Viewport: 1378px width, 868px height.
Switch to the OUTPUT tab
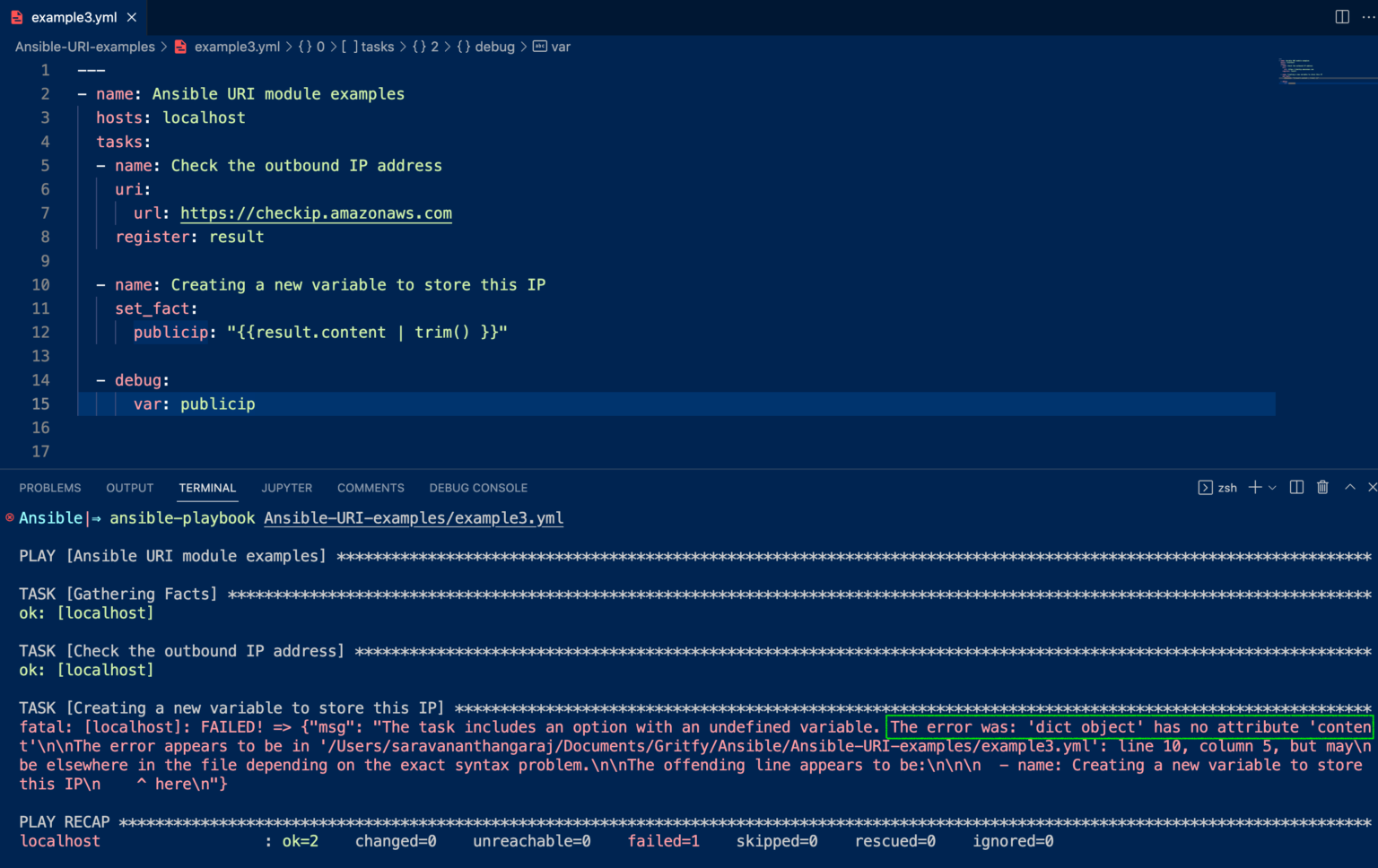coord(129,488)
